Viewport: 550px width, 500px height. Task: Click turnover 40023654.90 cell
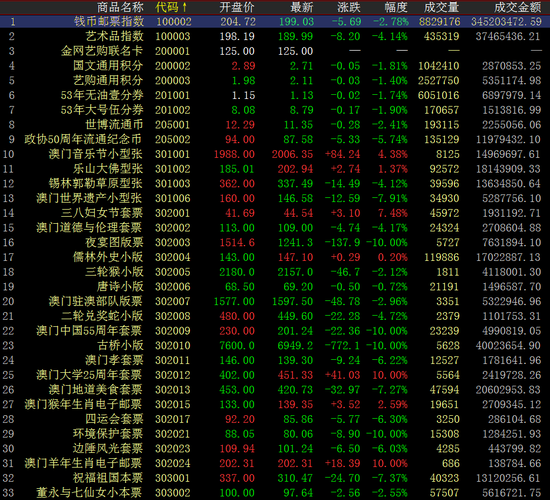pyautogui.click(x=508, y=346)
